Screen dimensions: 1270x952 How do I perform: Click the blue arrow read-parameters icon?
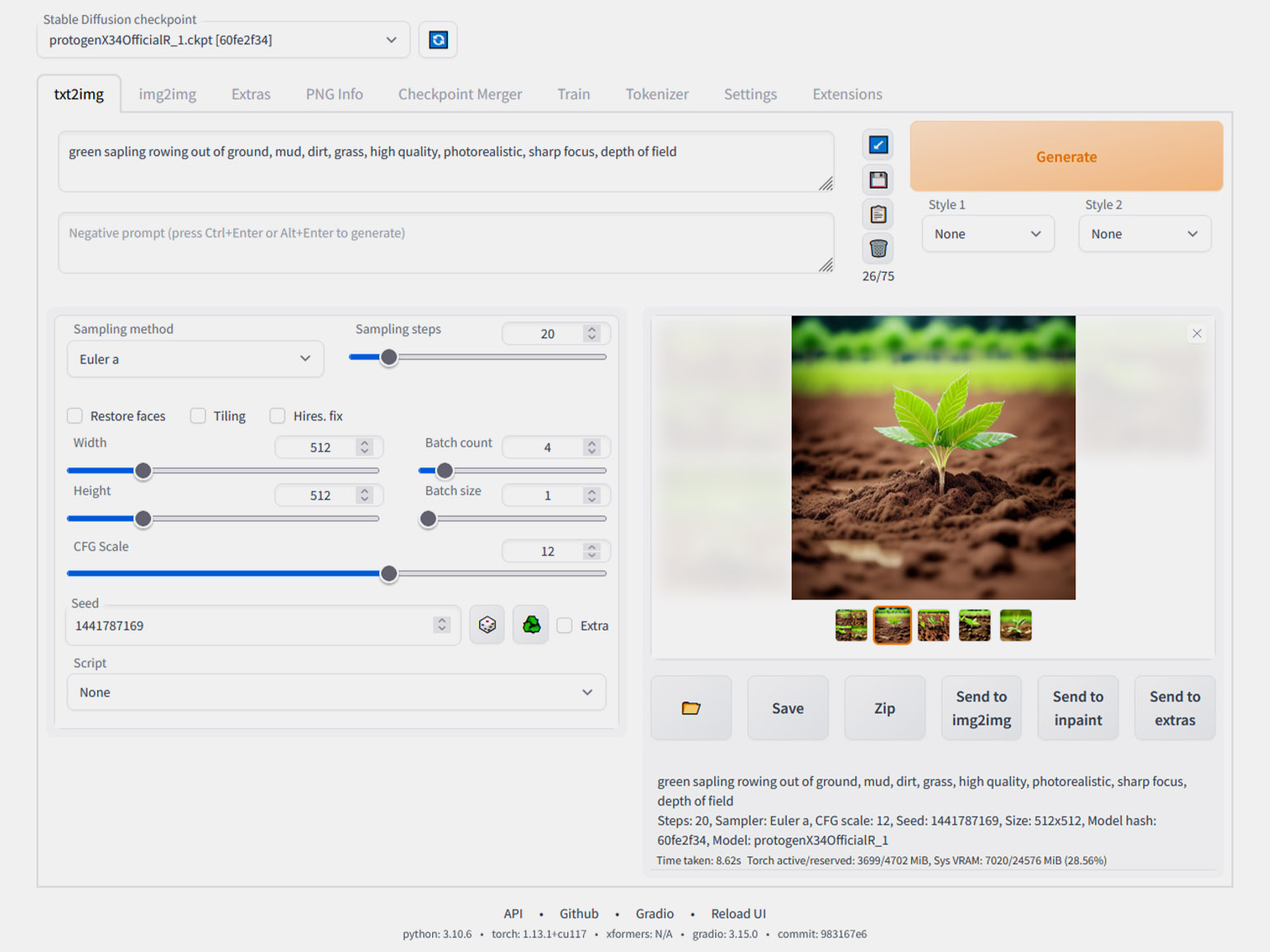878,145
